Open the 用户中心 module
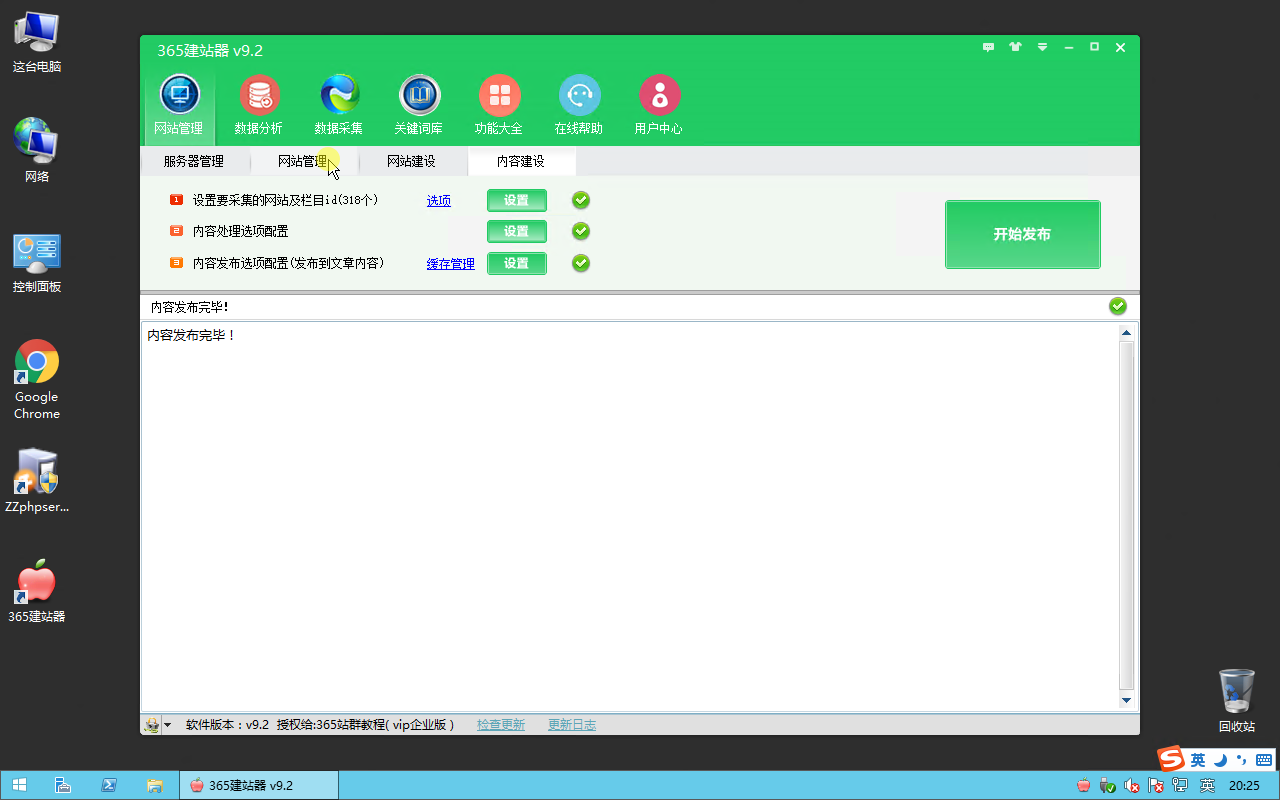The image size is (1280, 800). 659,105
